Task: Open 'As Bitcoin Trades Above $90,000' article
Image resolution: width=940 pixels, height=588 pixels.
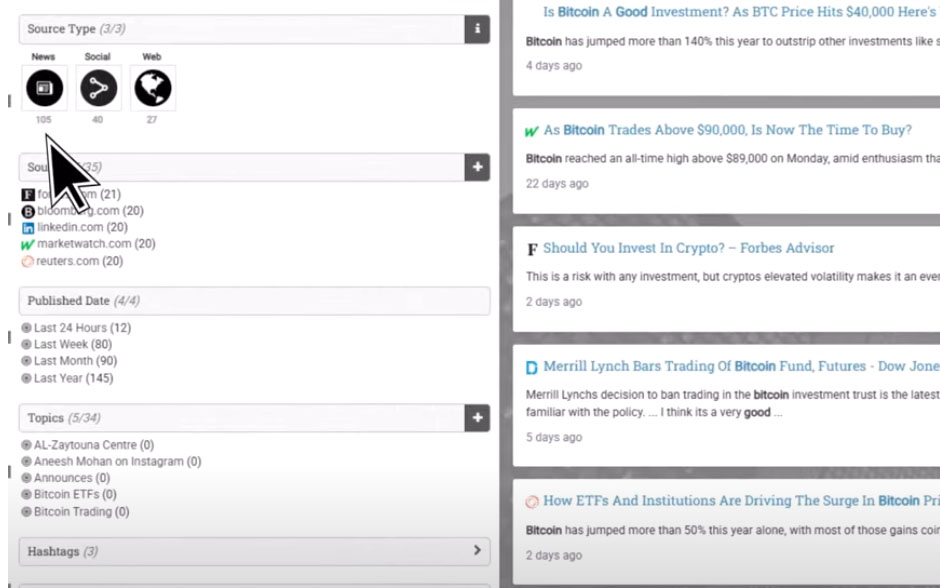Action: (x=727, y=130)
